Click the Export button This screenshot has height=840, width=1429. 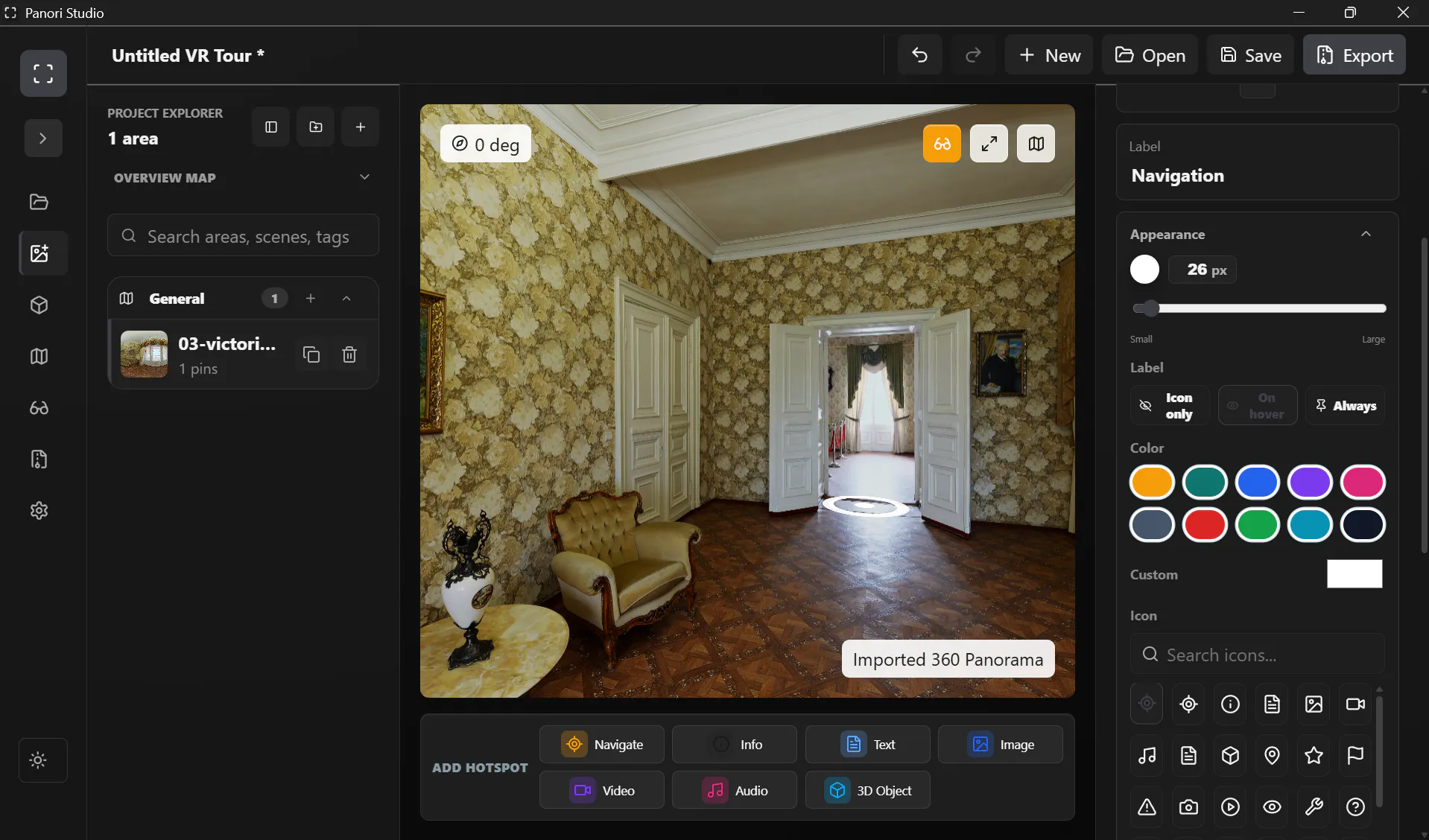tap(1354, 55)
